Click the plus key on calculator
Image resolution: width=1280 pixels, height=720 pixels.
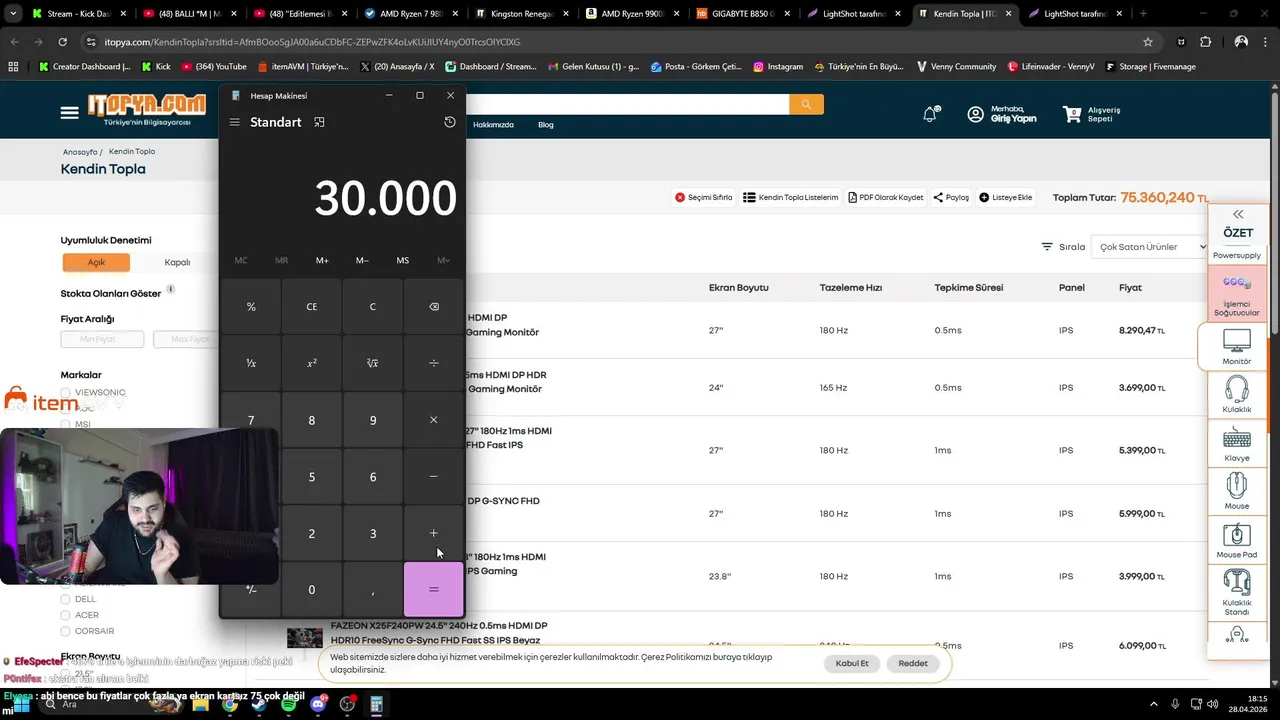(434, 534)
